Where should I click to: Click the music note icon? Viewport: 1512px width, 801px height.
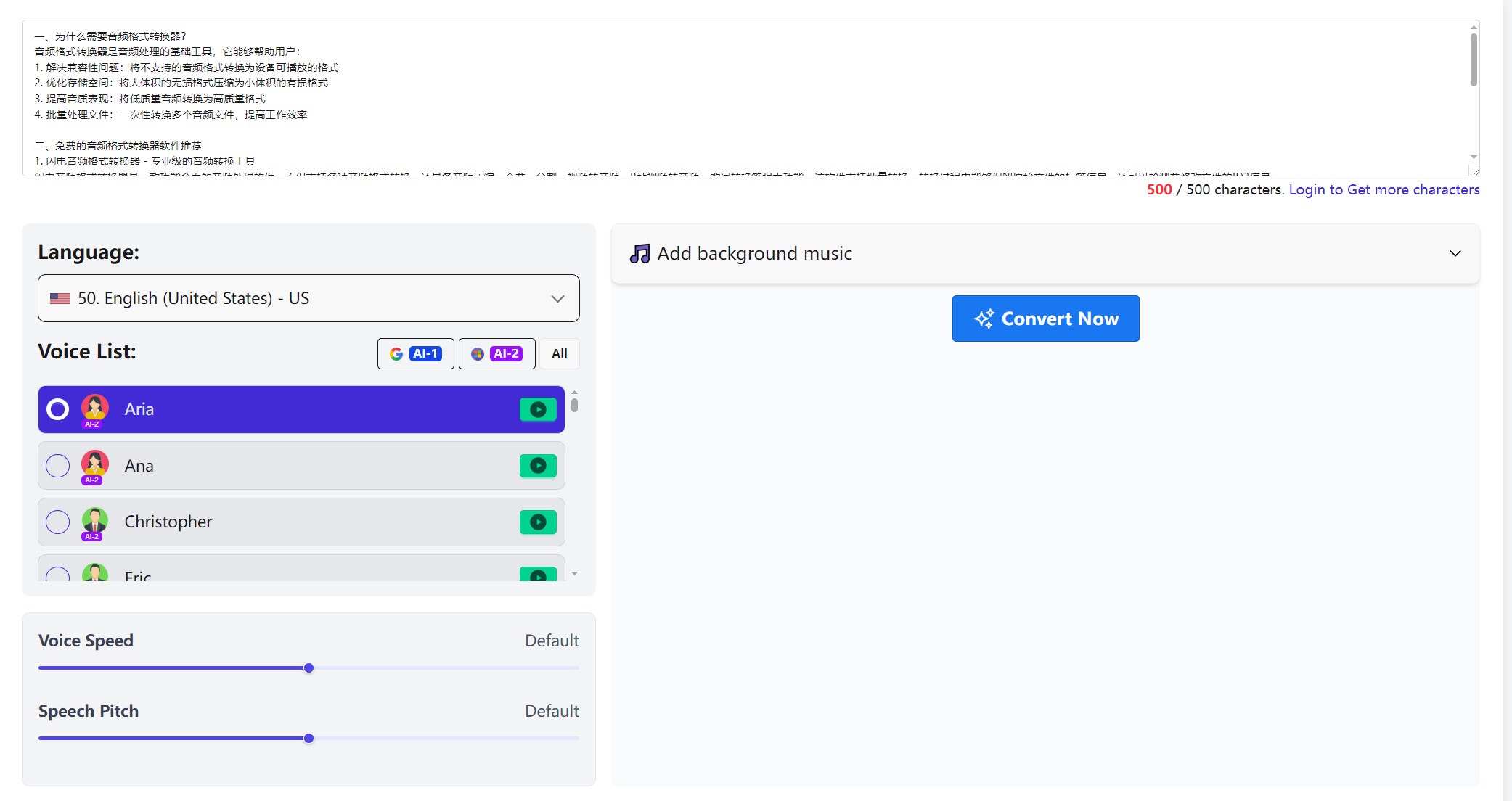[639, 254]
